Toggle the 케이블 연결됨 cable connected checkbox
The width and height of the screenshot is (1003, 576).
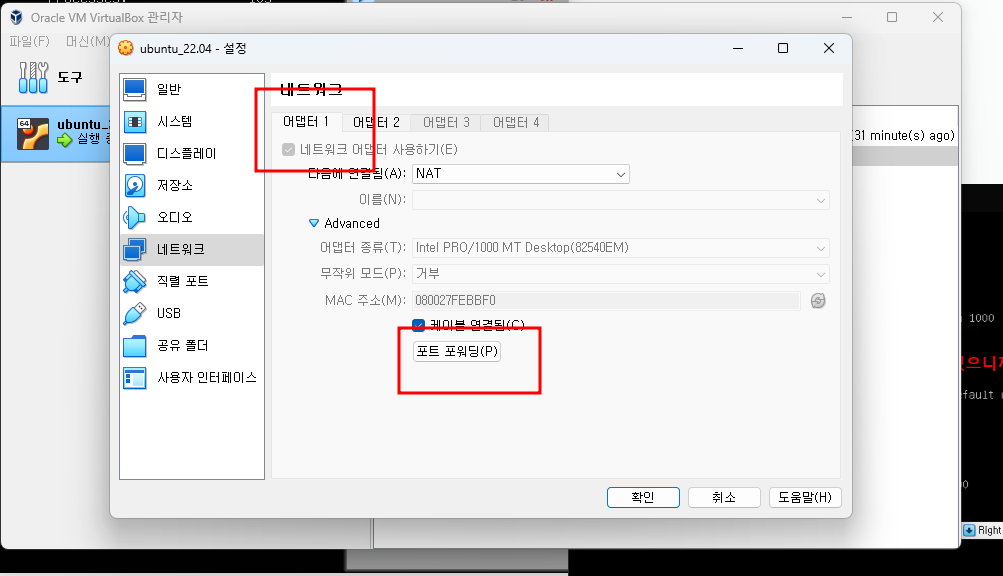tap(418, 325)
